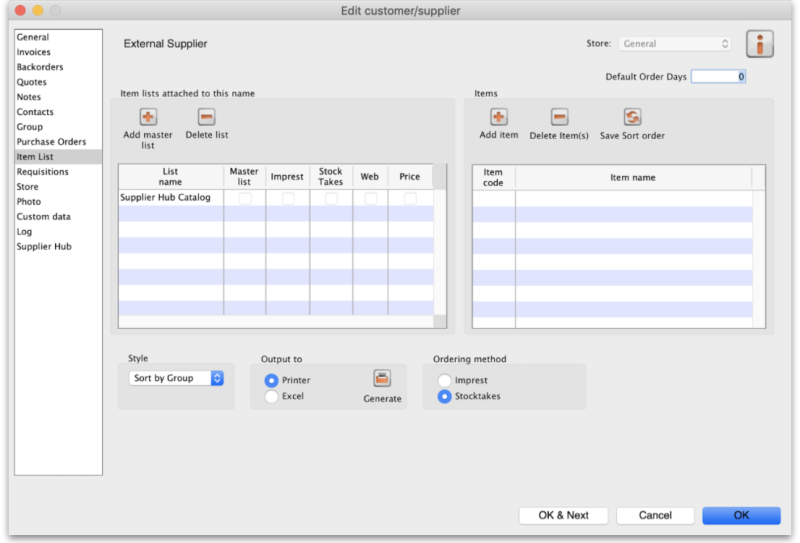Click the Delete list icon
800x543 pixels.
[206, 118]
